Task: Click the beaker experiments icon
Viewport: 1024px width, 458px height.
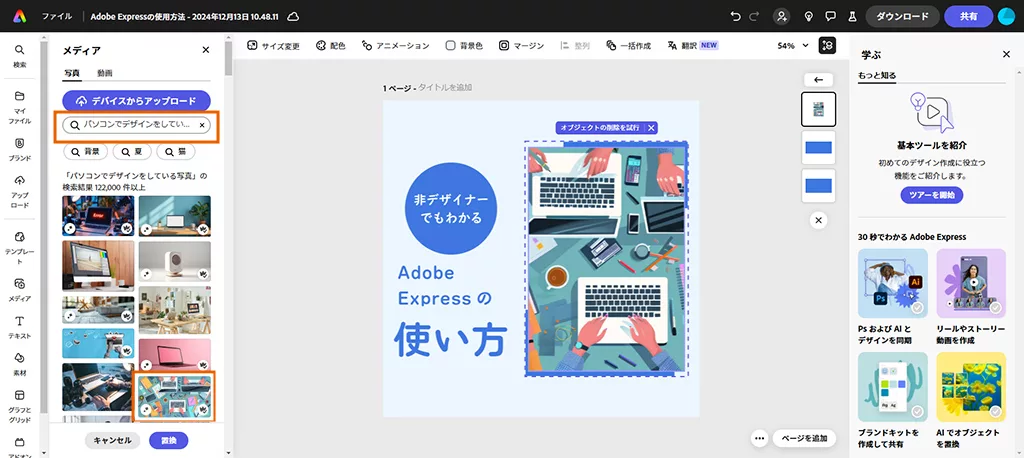Action: point(852,16)
